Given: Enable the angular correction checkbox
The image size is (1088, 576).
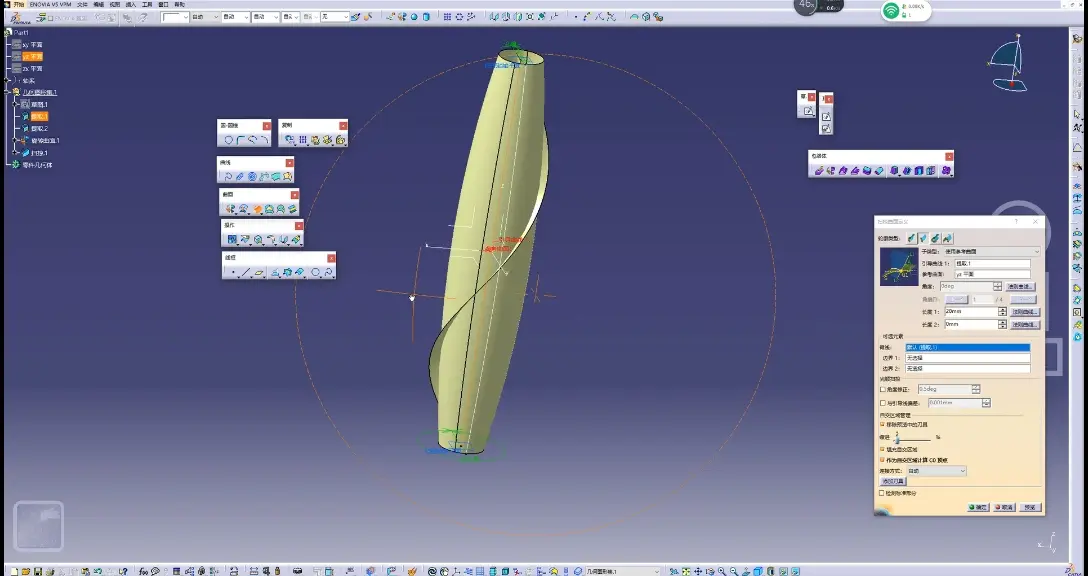Looking at the screenshot, I should coord(883,390).
